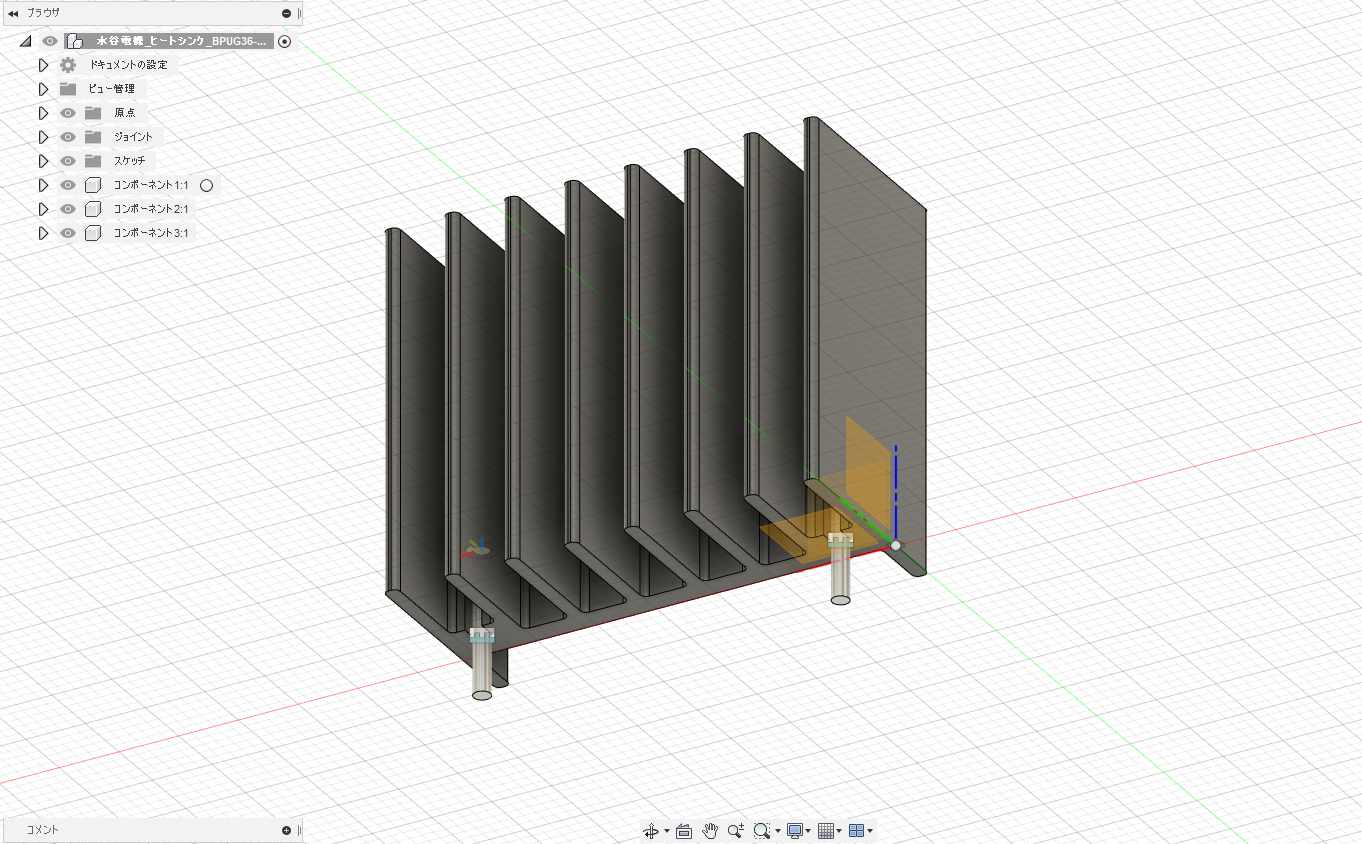
Task: Activate コンポーネント1:1 via its radio circle
Action: [206, 185]
